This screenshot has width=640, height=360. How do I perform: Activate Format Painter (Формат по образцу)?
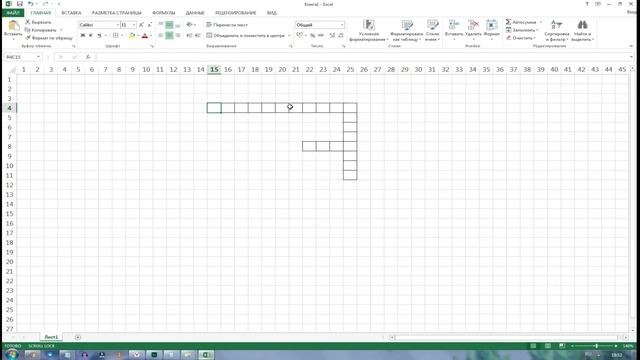pyautogui.click(x=49, y=38)
